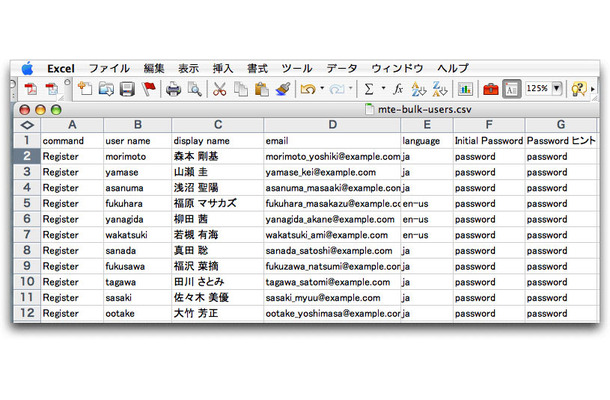Sort ascending A to Z
This screenshot has width=610, height=400.
[x=419, y=89]
